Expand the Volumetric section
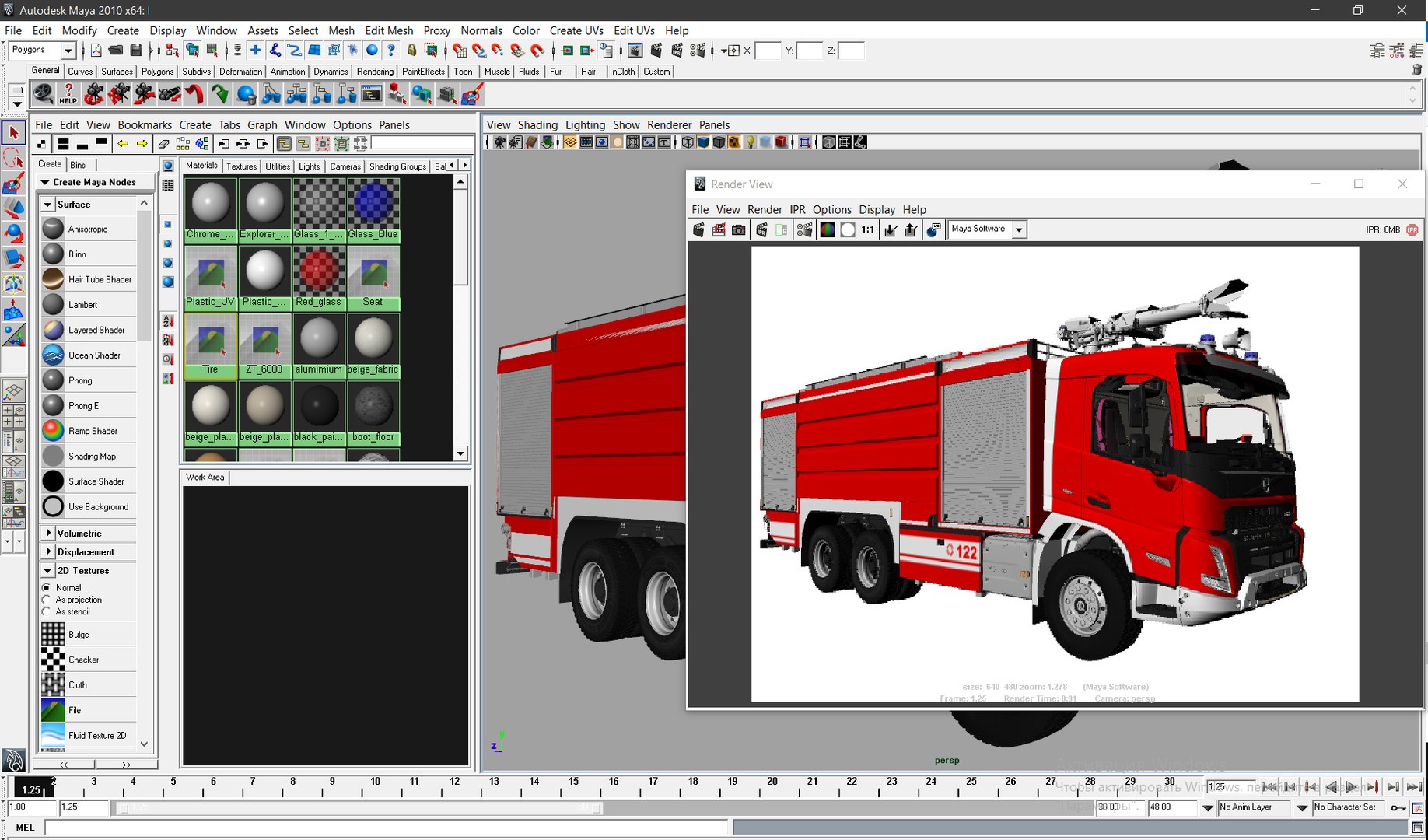The height and width of the screenshot is (840, 1428). (x=49, y=533)
